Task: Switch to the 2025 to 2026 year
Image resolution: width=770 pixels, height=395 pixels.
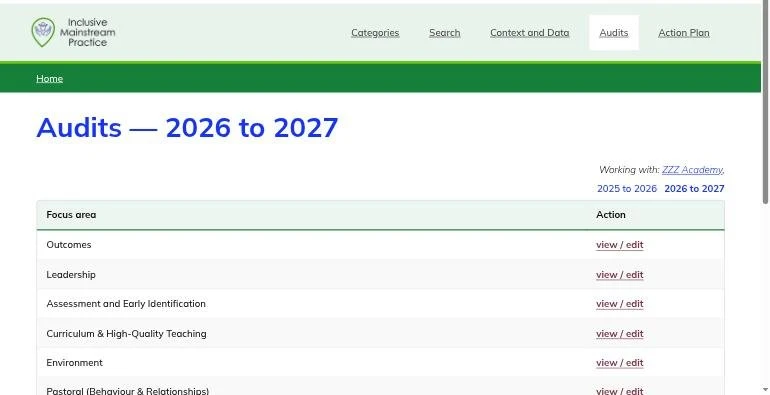Action: pos(627,189)
